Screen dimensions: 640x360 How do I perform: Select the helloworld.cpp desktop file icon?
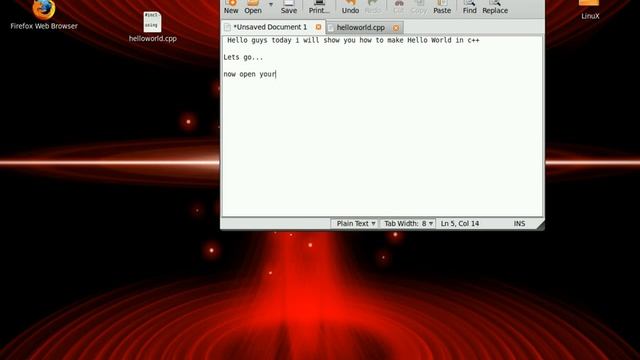(x=153, y=27)
